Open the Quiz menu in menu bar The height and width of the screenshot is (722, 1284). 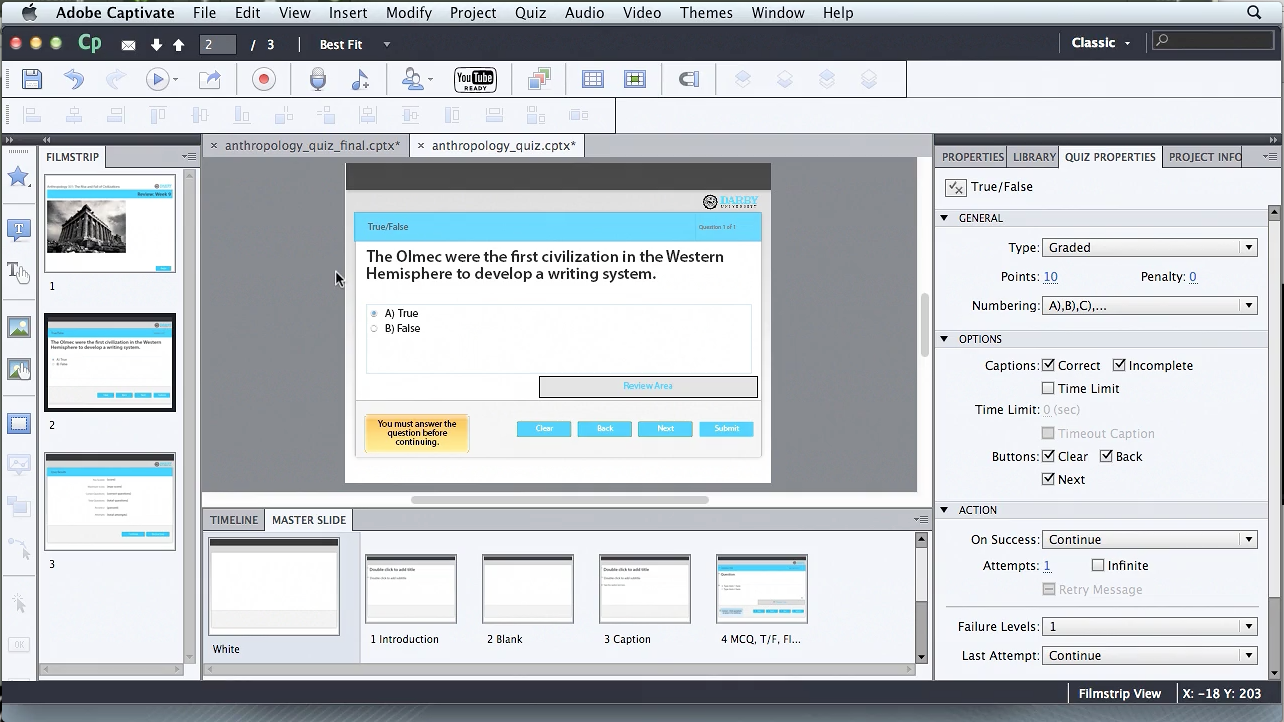coord(530,13)
